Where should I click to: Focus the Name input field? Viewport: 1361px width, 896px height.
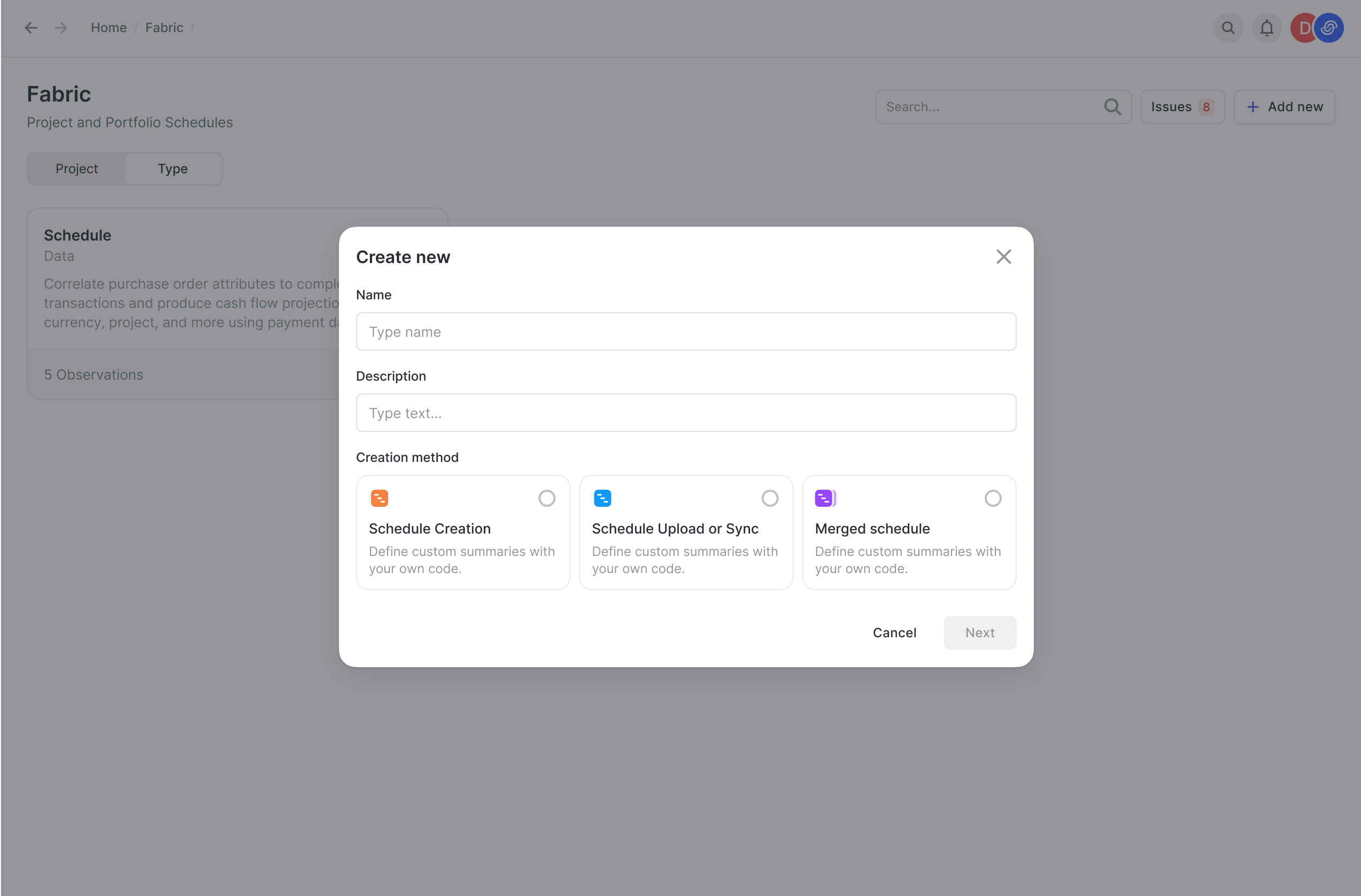point(686,331)
